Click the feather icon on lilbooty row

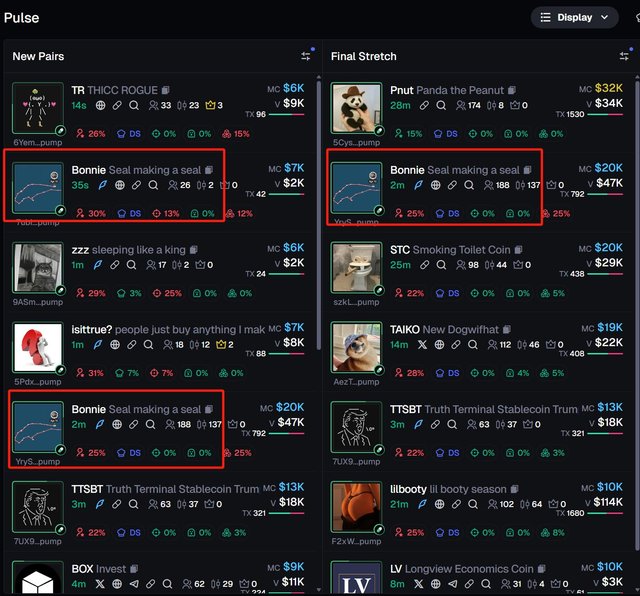(422, 504)
